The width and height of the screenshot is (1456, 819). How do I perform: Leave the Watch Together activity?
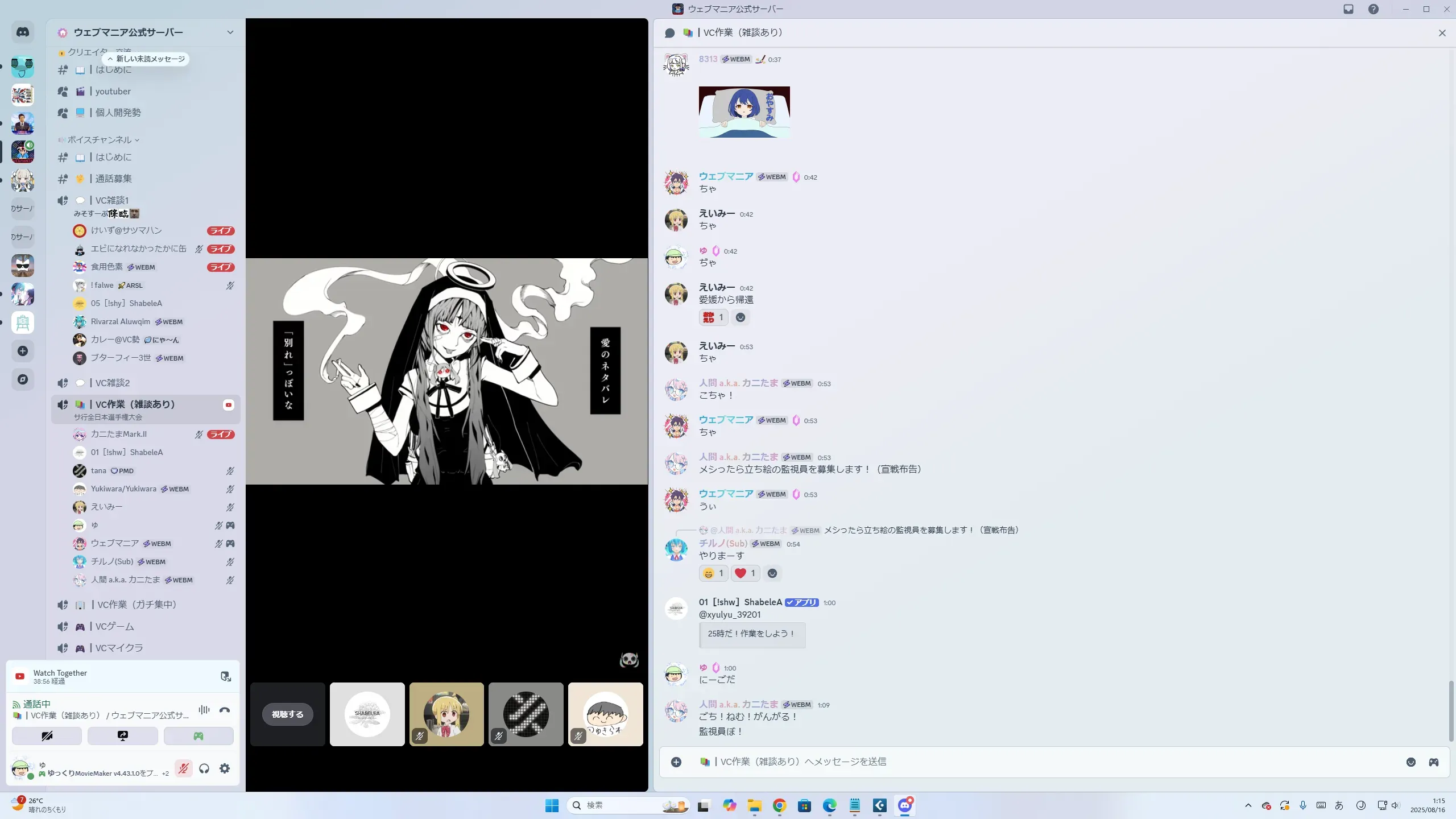click(225, 676)
